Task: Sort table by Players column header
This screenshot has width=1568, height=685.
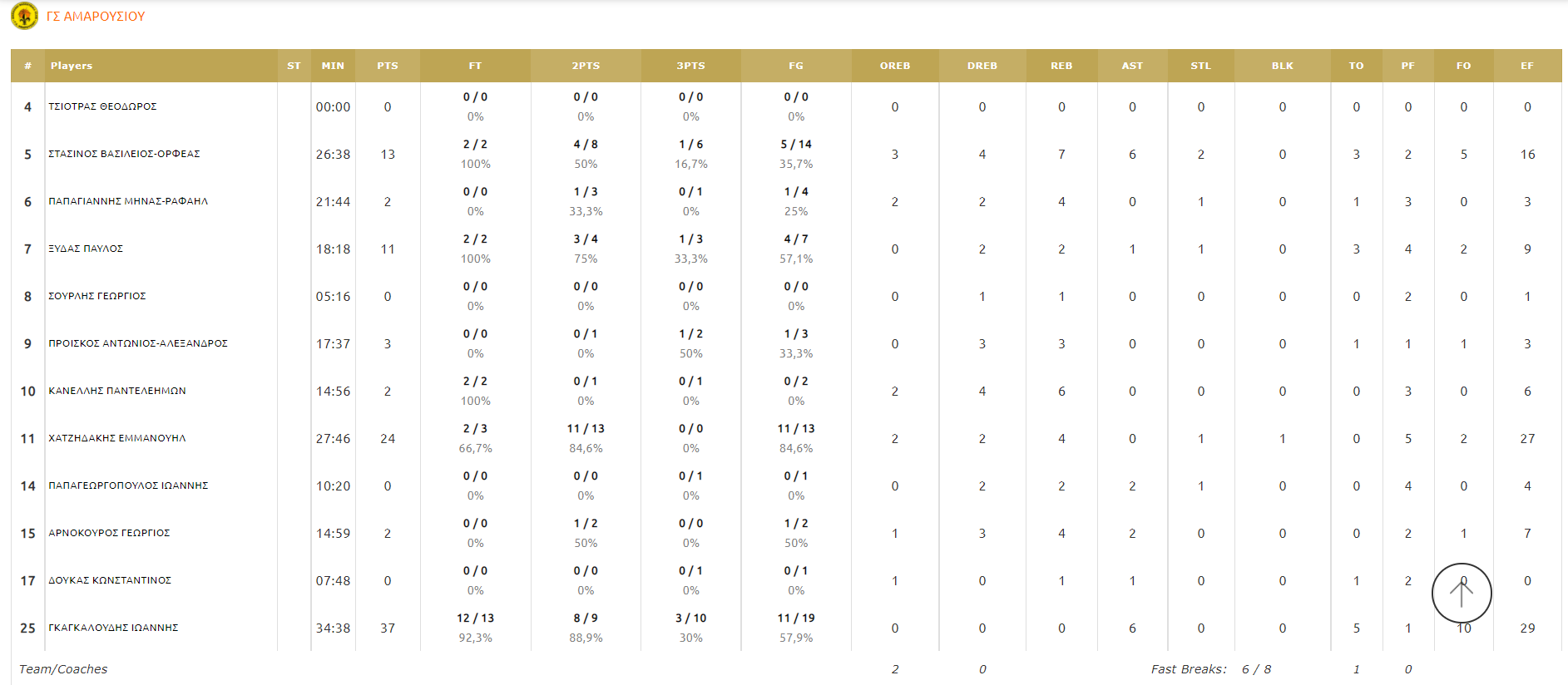Action: (72, 66)
